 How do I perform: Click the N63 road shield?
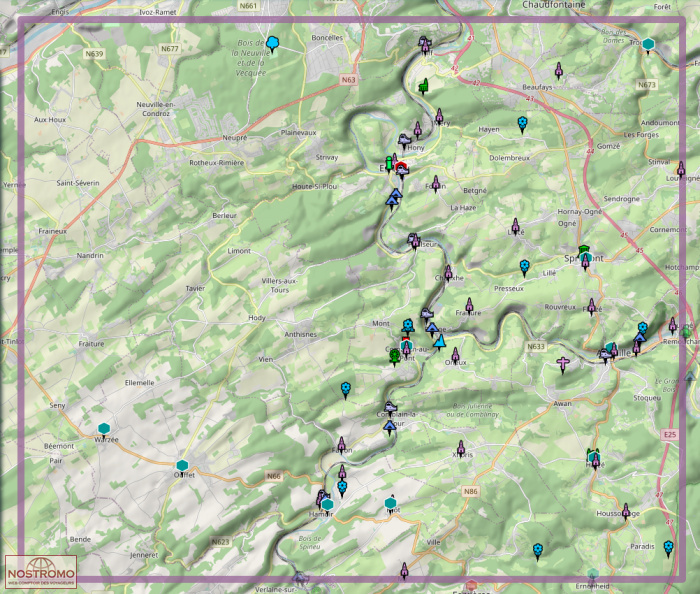point(349,80)
